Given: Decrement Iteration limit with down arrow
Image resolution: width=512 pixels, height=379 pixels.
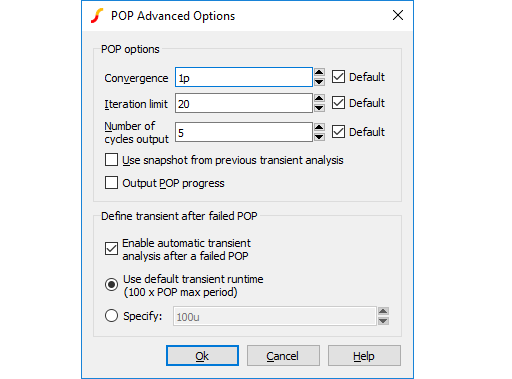Looking at the screenshot, I should coord(319,108).
